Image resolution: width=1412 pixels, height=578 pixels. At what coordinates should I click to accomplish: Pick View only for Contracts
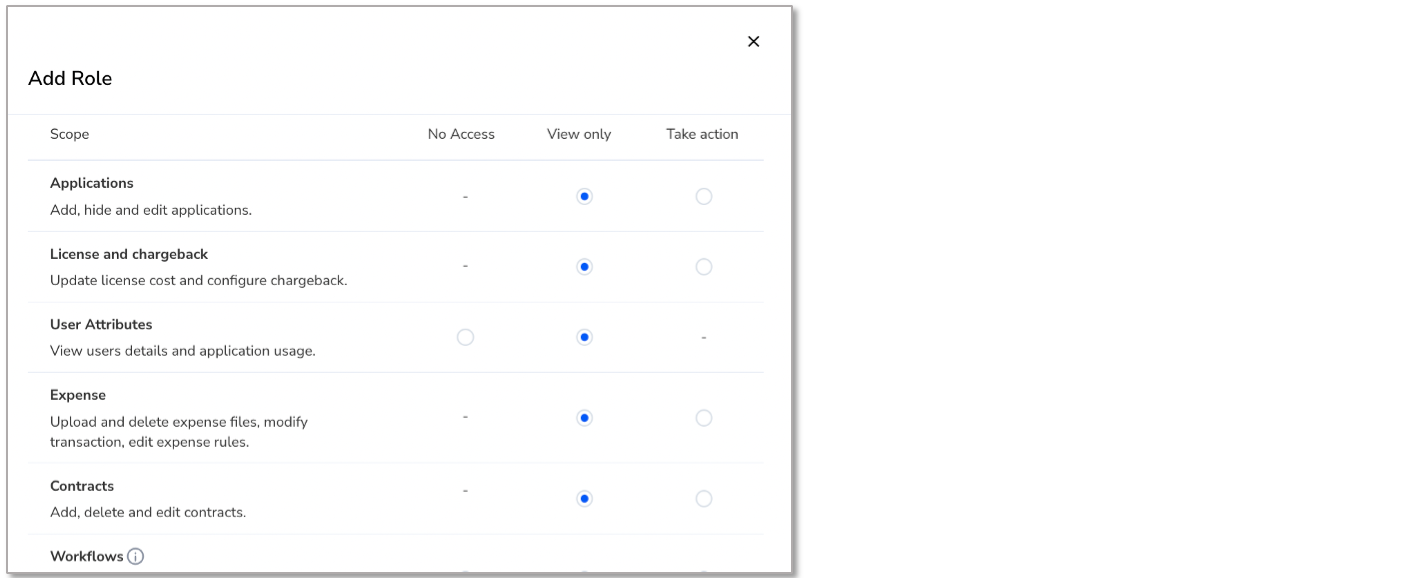point(585,499)
